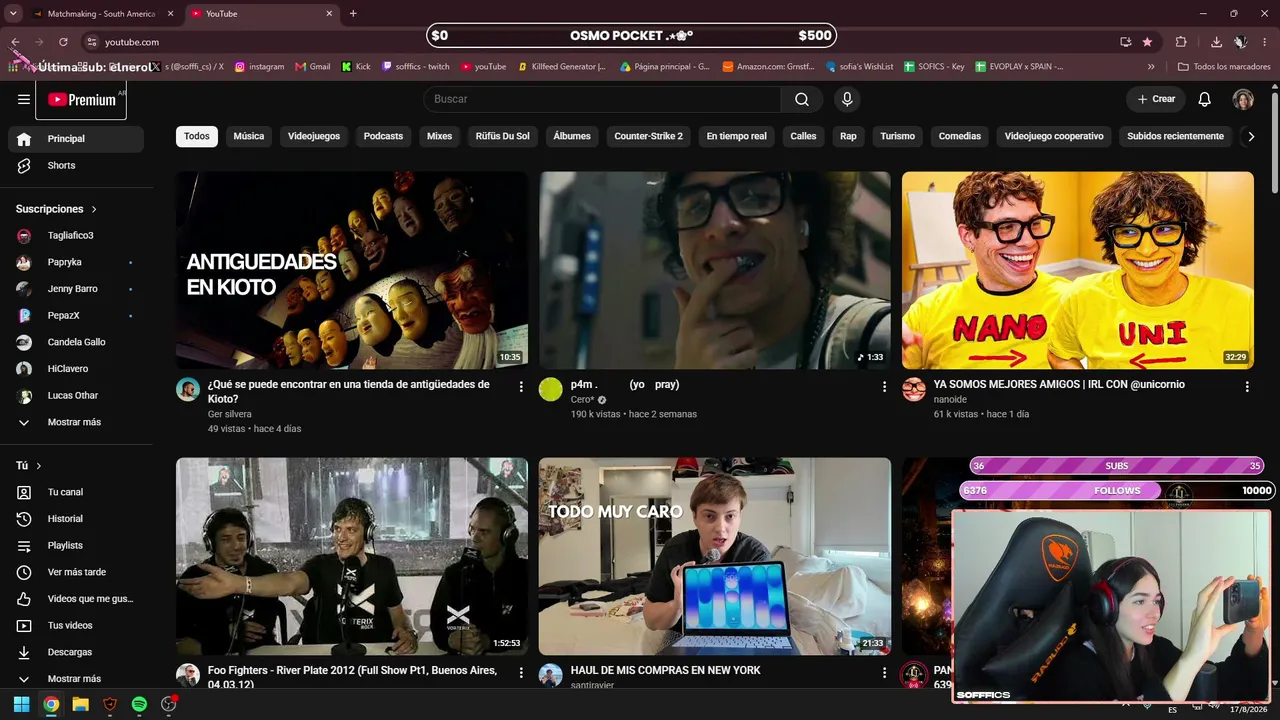Select the Counter-Strike 2 filter chip

649,136
